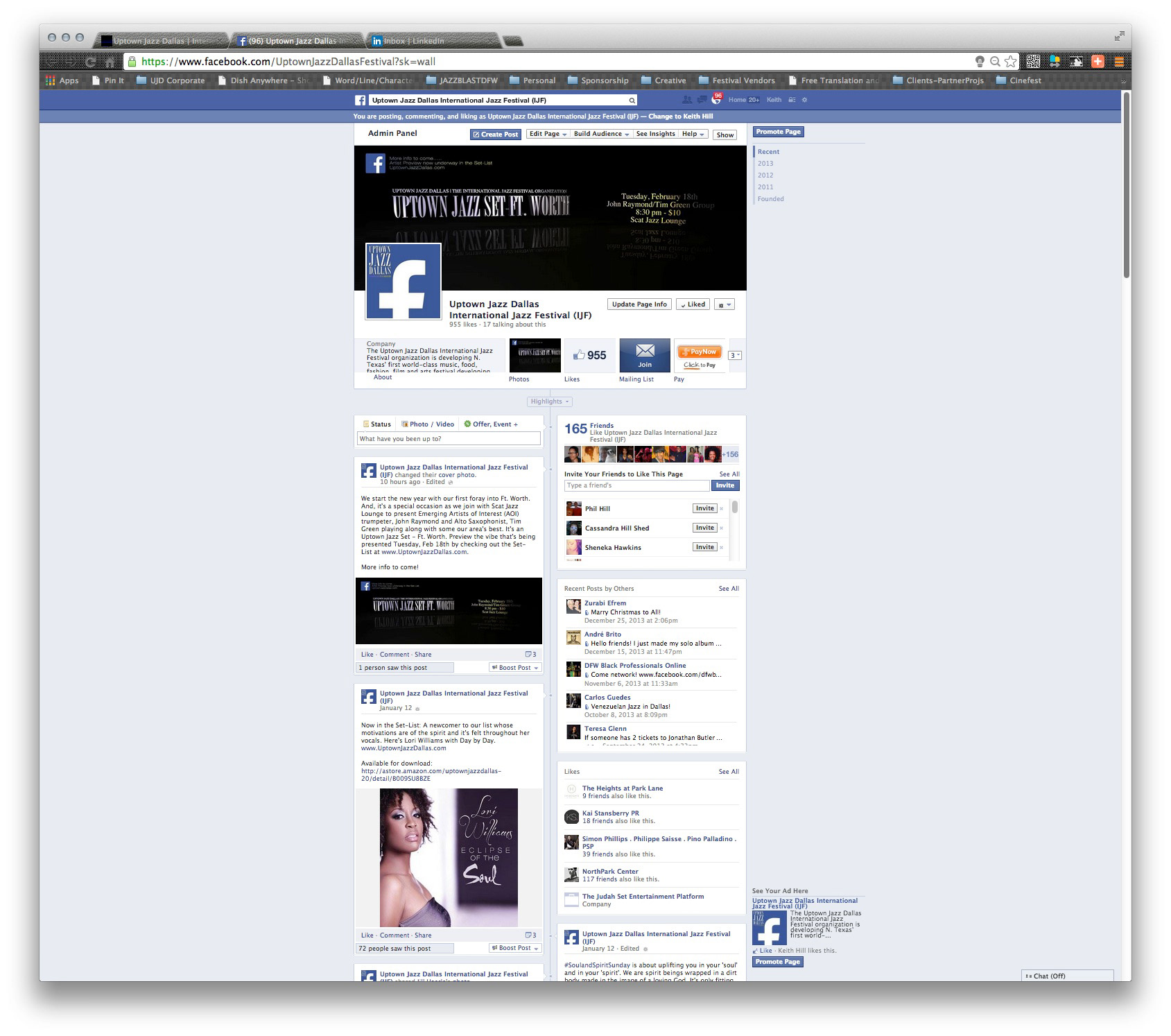The height and width of the screenshot is (1036, 1171).
Task: Open the Zurabi Efrem post link
Action: (605, 603)
